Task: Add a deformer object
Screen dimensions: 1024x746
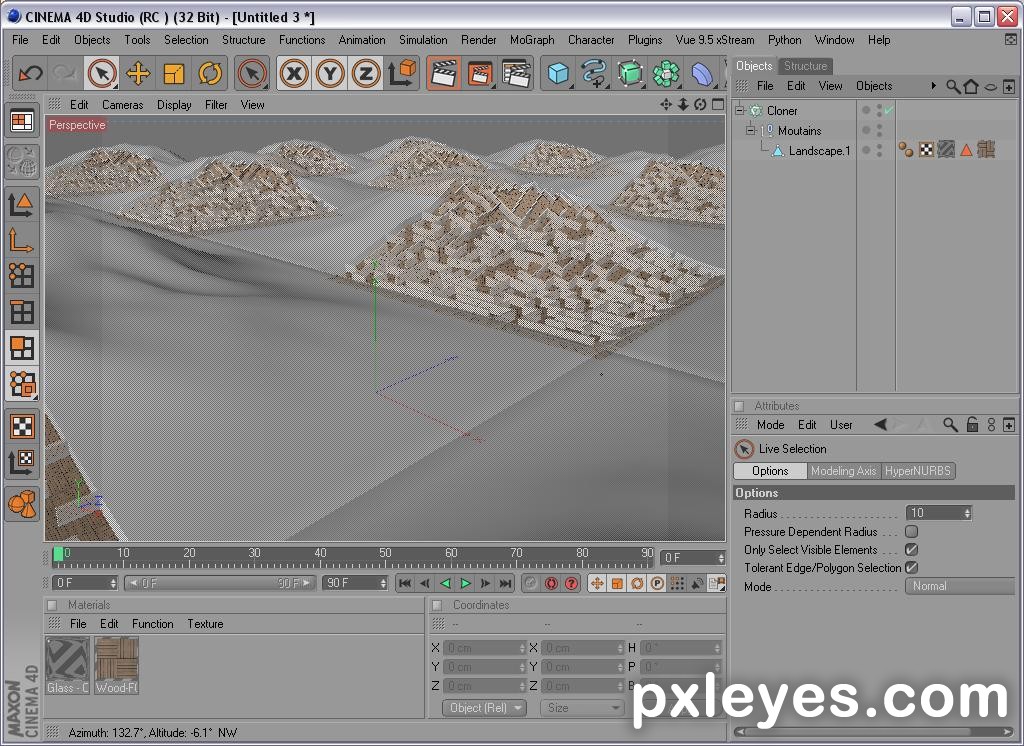Action: pyautogui.click(x=702, y=73)
